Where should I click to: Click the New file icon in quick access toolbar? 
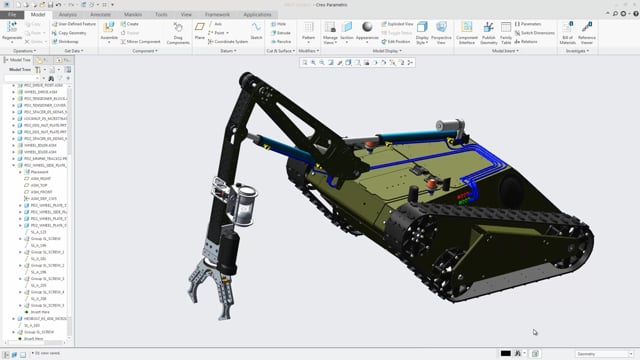[x=18, y=4]
